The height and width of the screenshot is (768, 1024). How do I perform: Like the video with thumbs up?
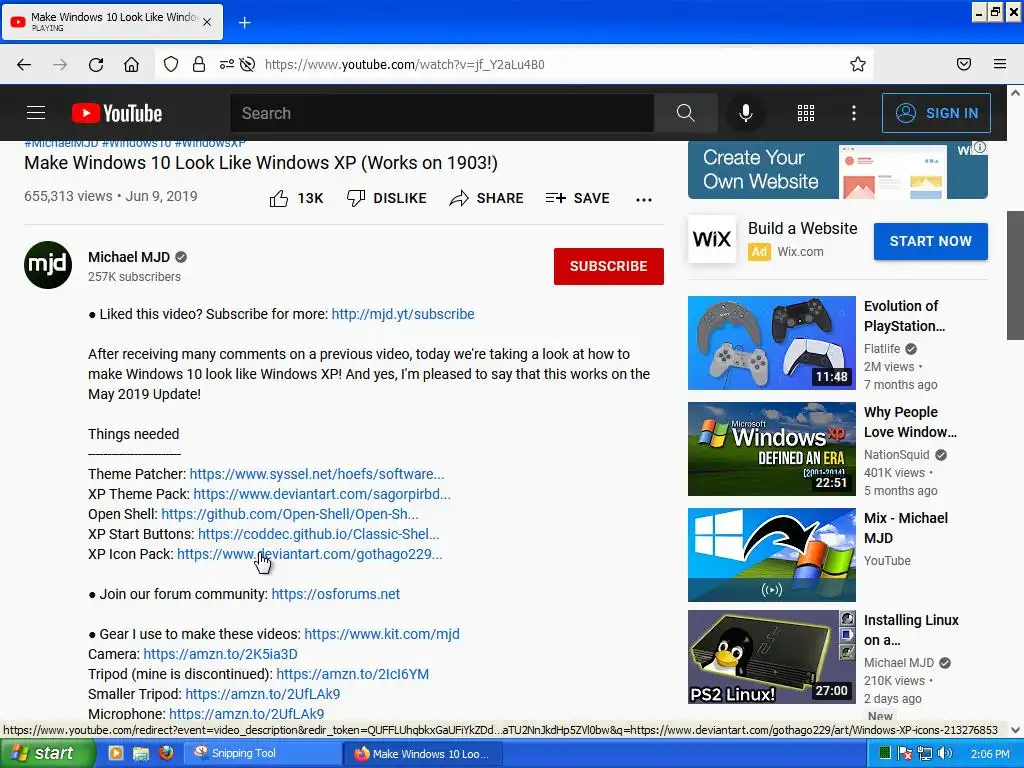coord(296,198)
